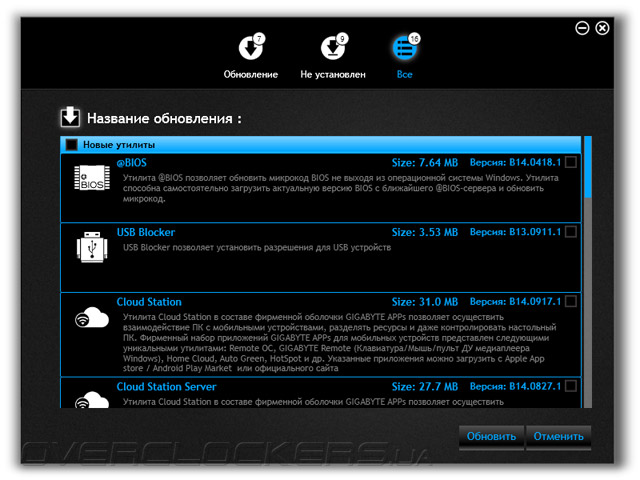
Task: Click the USB Blocker description text
Action: pyautogui.click(x=257, y=247)
